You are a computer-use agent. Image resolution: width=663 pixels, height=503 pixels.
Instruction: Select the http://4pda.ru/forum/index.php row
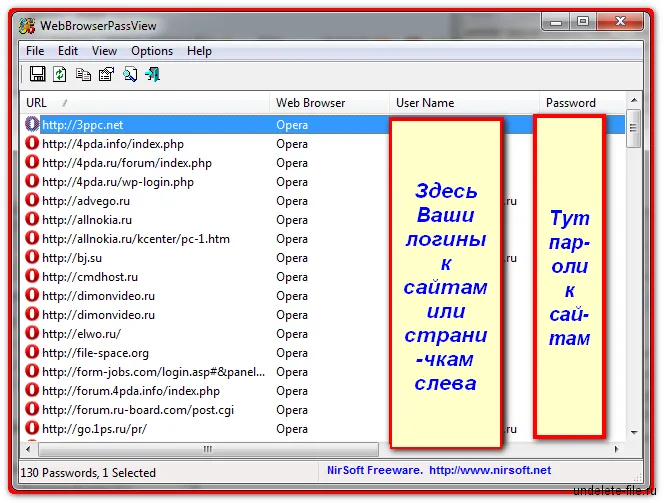tap(322, 163)
